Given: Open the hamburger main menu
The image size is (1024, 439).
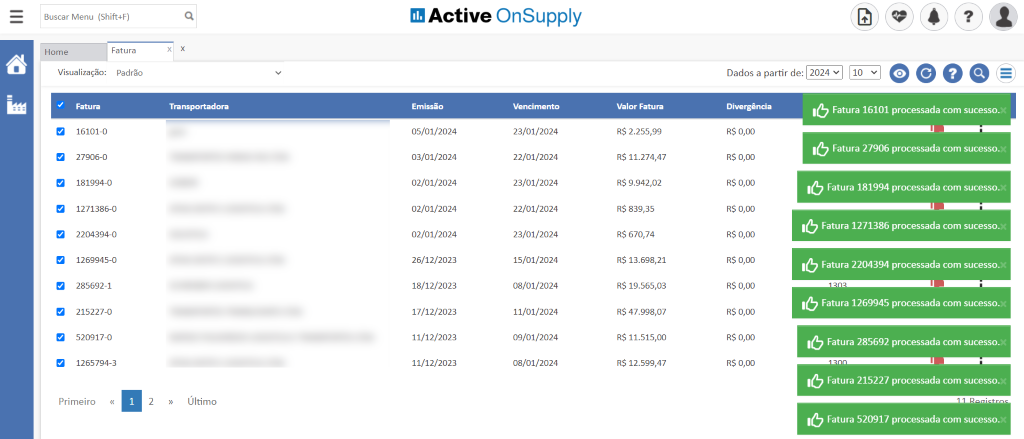Looking at the screenshot, I should (x=16, y=16).
